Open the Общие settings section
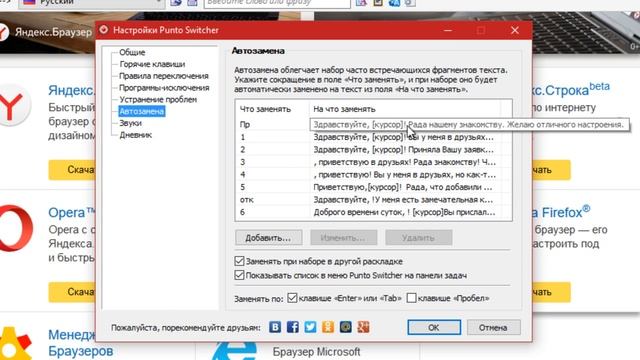The height and width of the screenshot is (360, 640). pyautogui.click(x=132, y=52)
